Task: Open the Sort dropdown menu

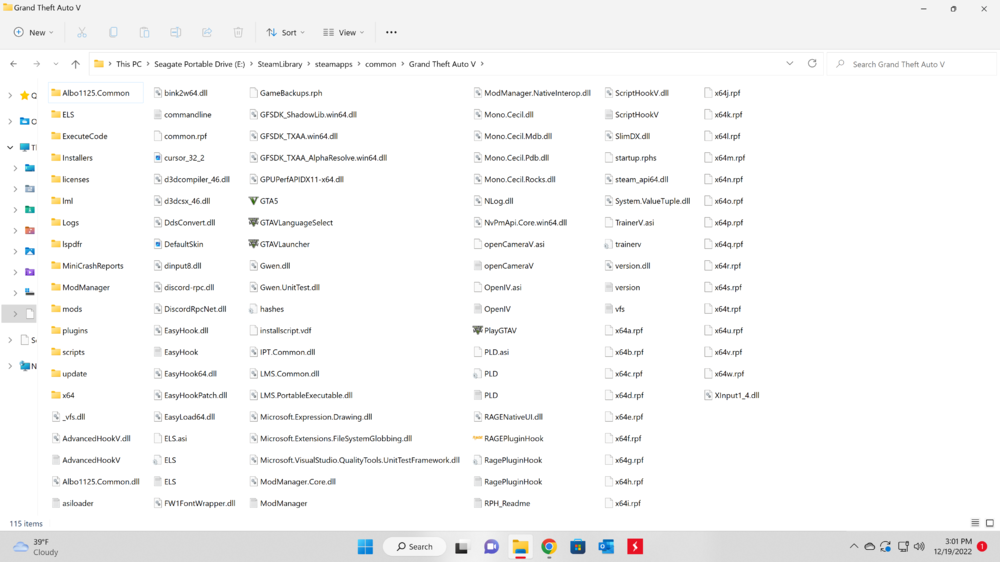Action: click(286, 33)
